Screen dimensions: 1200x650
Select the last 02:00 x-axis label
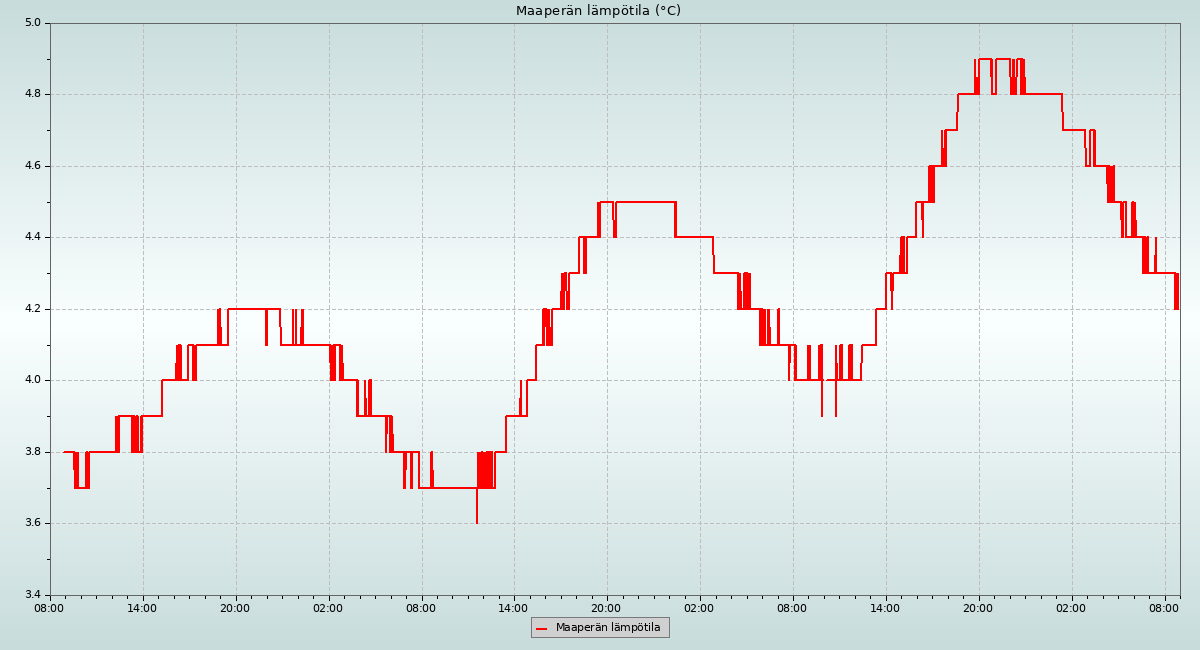1072,607
